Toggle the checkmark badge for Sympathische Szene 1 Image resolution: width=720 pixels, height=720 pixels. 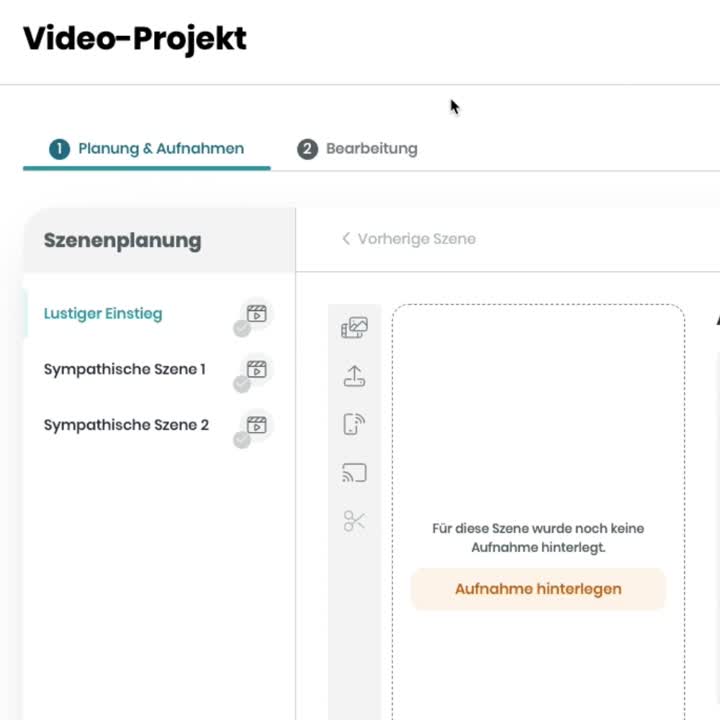[x=242, y=385]
